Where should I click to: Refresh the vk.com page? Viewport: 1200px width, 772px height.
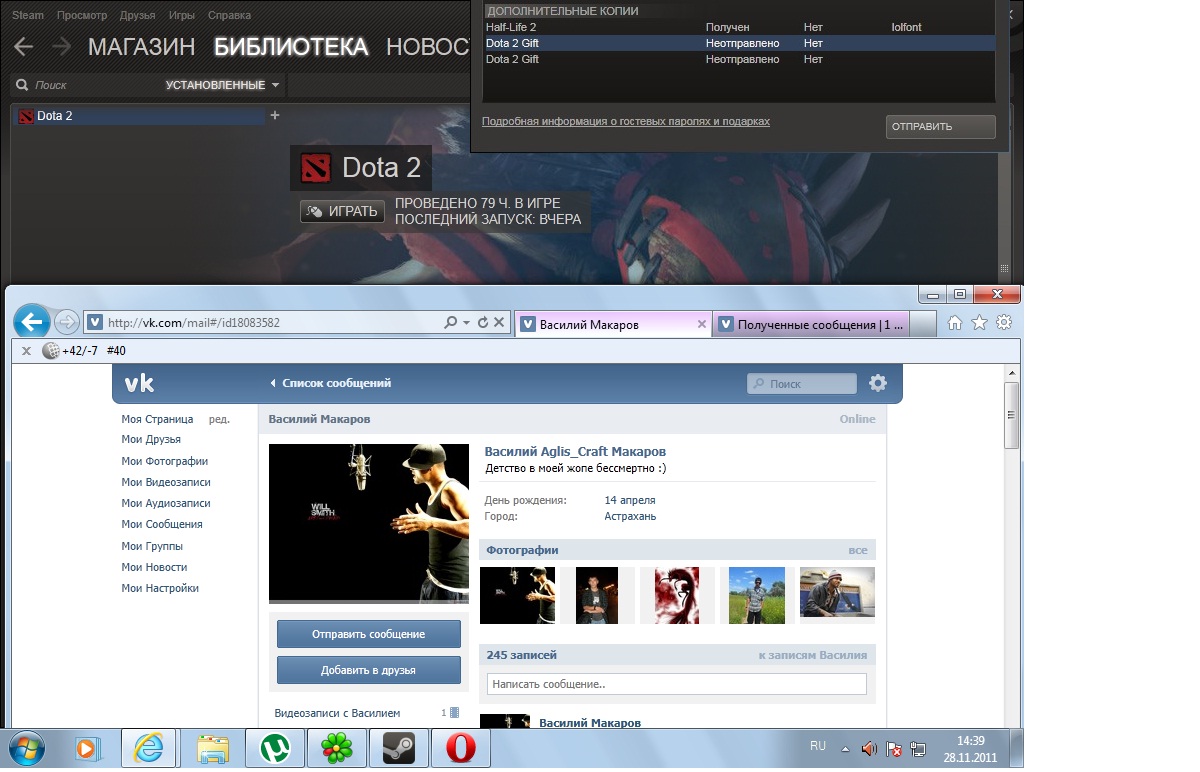[483, 322]
